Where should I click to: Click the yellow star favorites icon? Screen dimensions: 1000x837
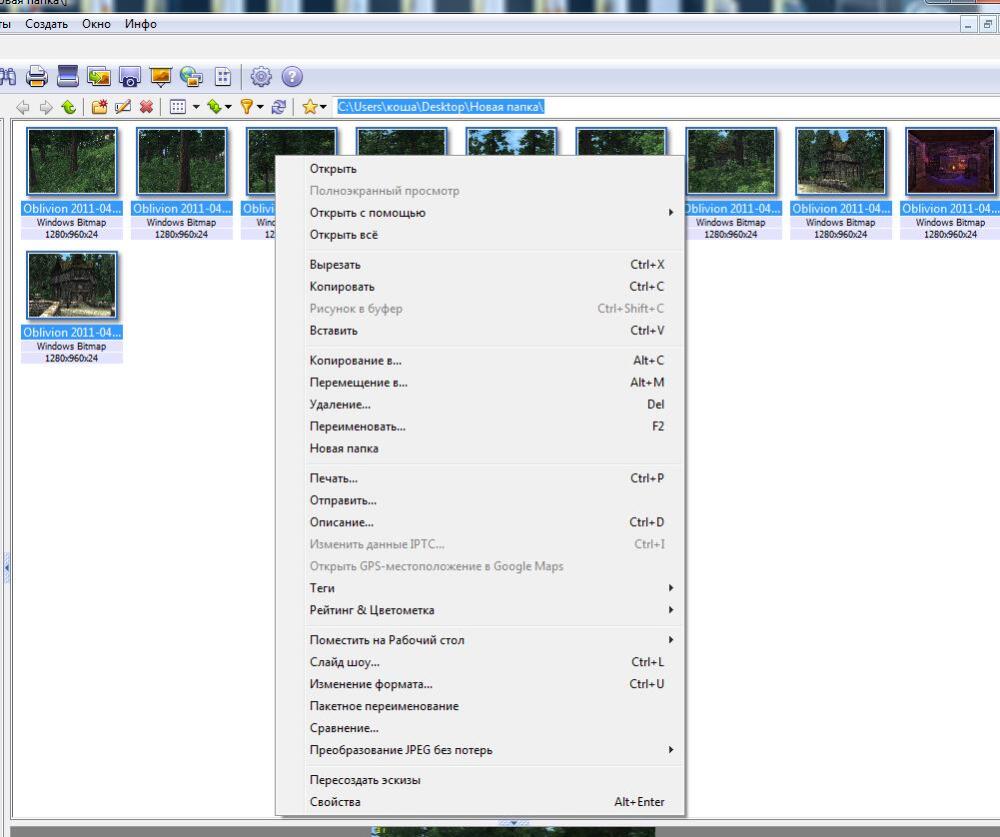309,107
